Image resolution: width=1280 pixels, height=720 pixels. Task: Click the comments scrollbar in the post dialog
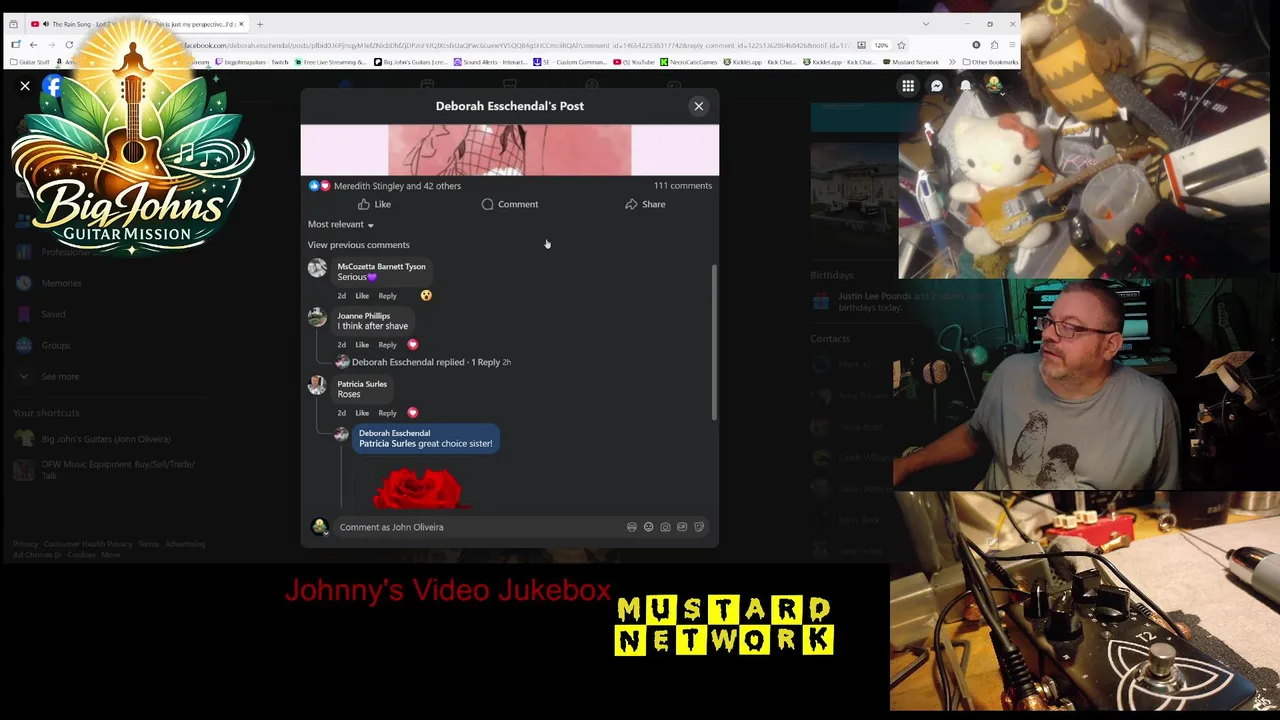(x=714, y=342)
